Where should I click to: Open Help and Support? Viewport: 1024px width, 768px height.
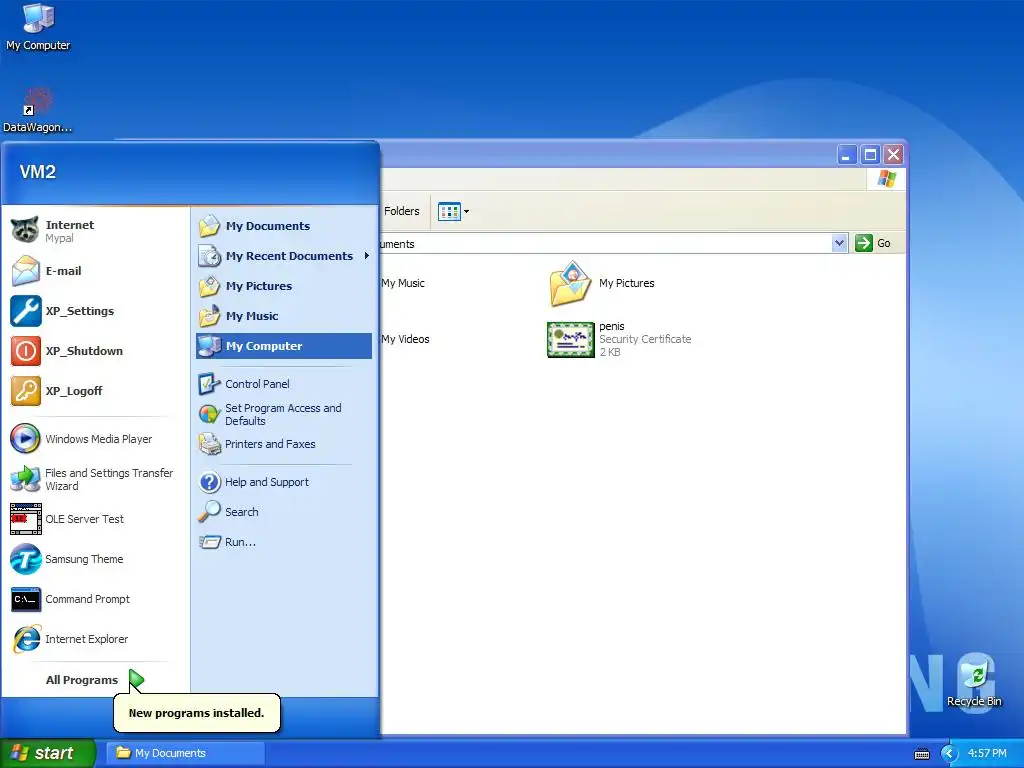tap(283, 482)
